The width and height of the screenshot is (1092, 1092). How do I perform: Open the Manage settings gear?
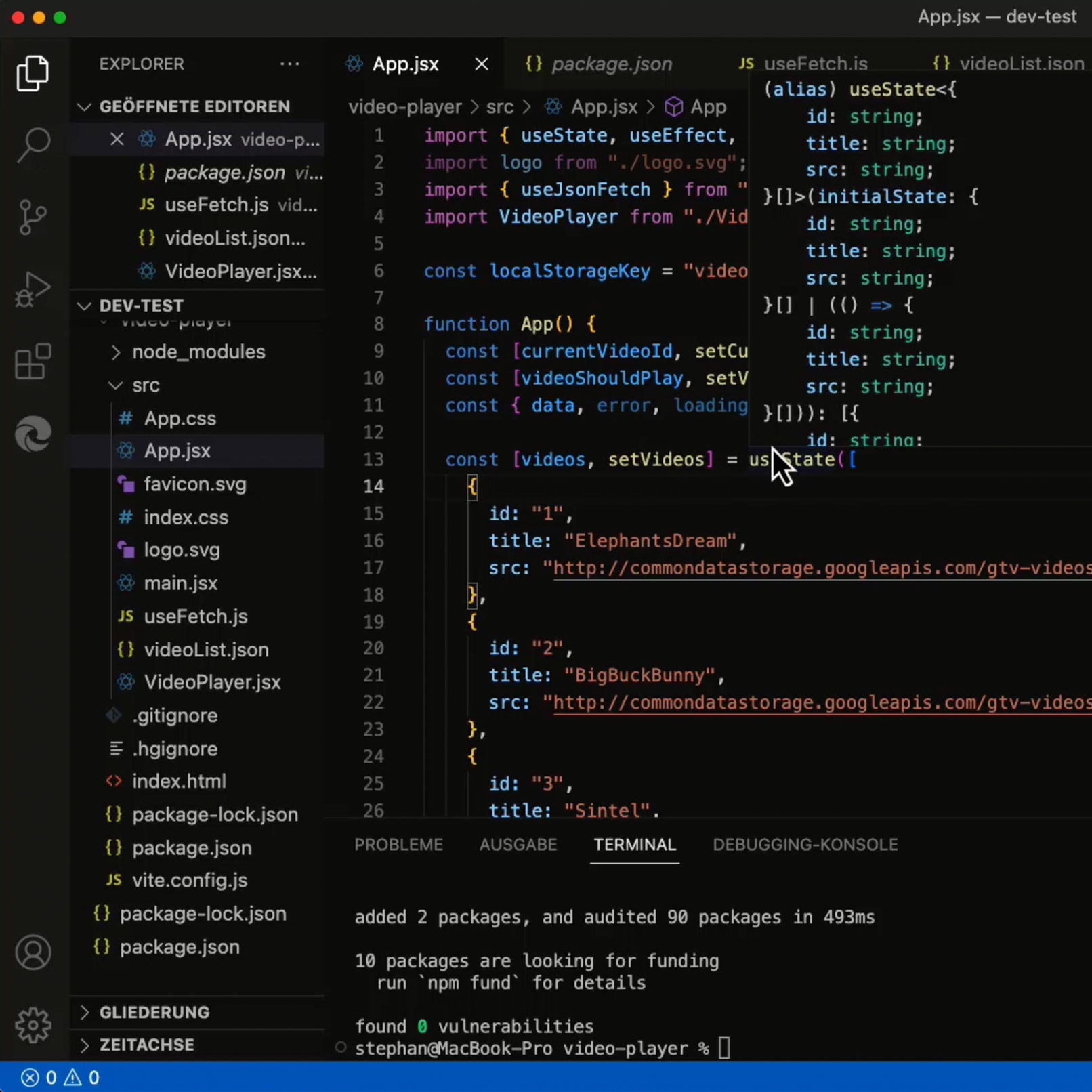[x=33, y=1025]
